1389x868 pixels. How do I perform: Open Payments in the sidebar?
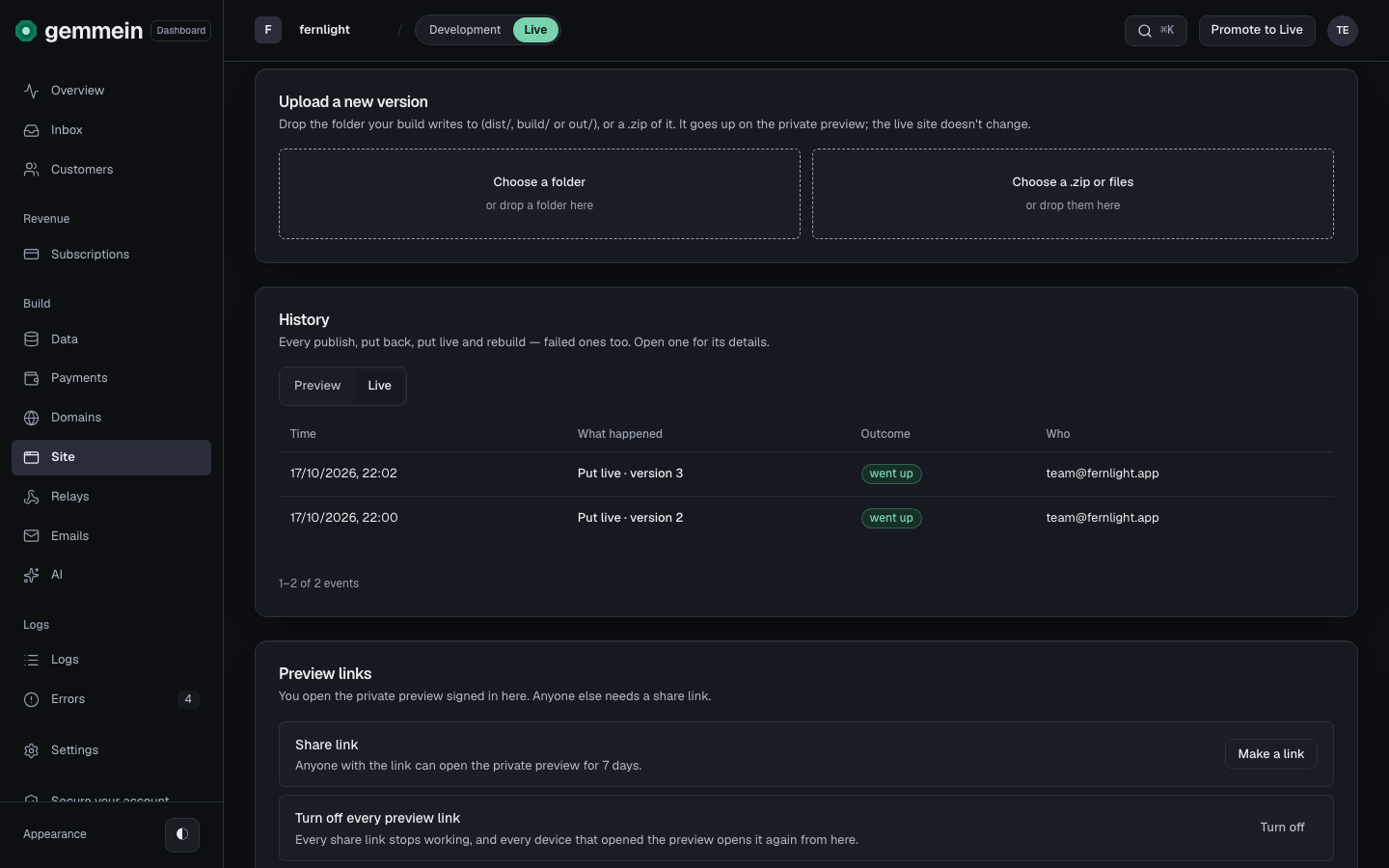coord(111,378)
